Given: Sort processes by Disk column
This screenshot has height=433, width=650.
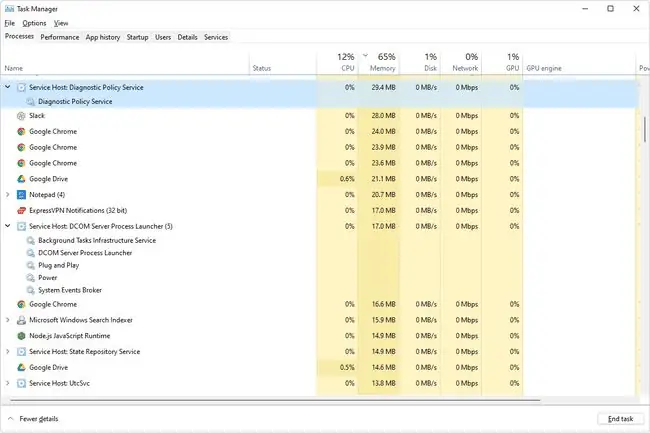Looking at the screenshot, I should click(420, 63).
